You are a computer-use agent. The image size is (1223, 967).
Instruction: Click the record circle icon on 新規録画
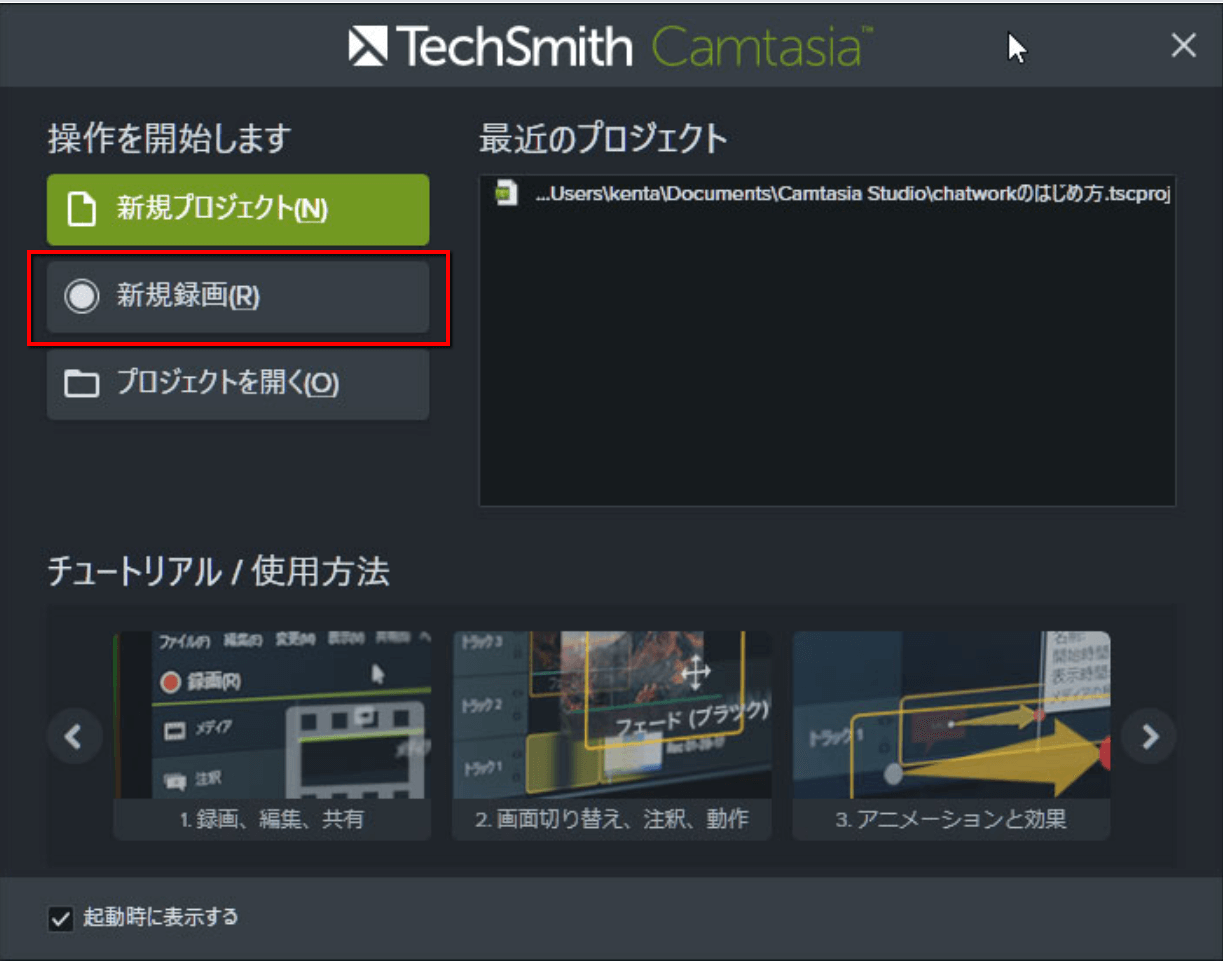coord(81,297)
